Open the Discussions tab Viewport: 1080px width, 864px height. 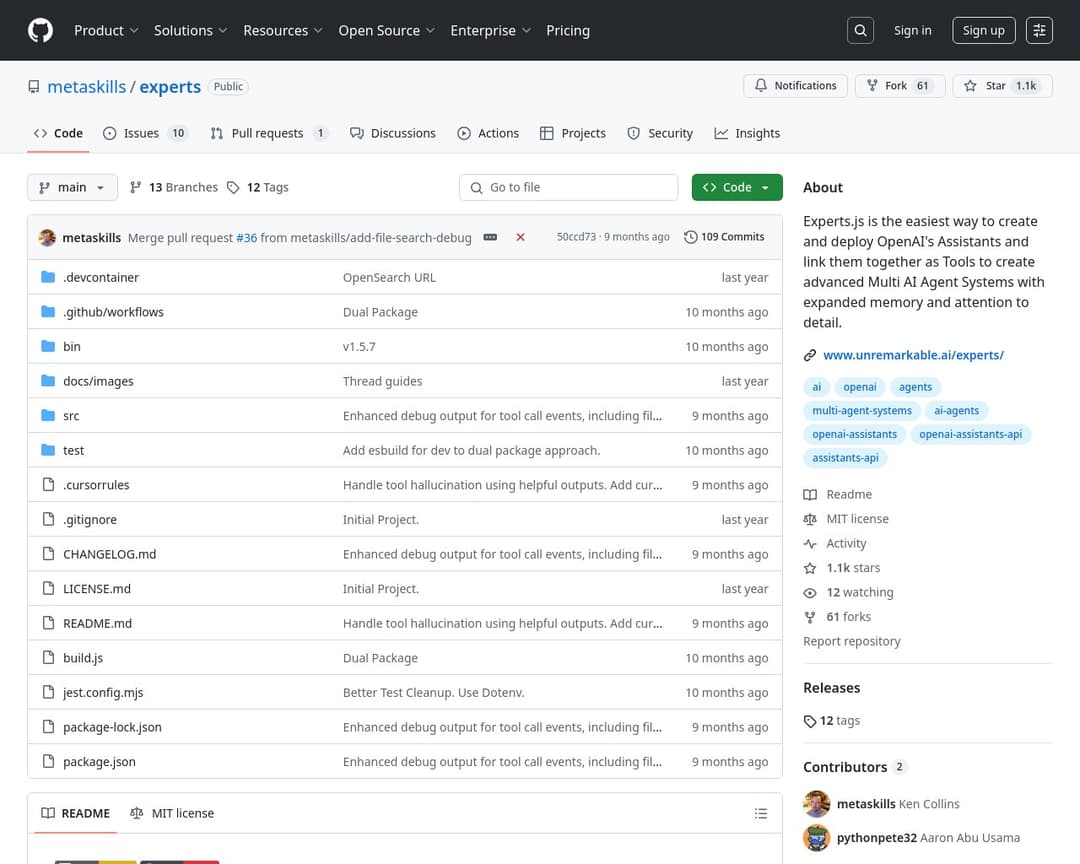coord(393,133)
